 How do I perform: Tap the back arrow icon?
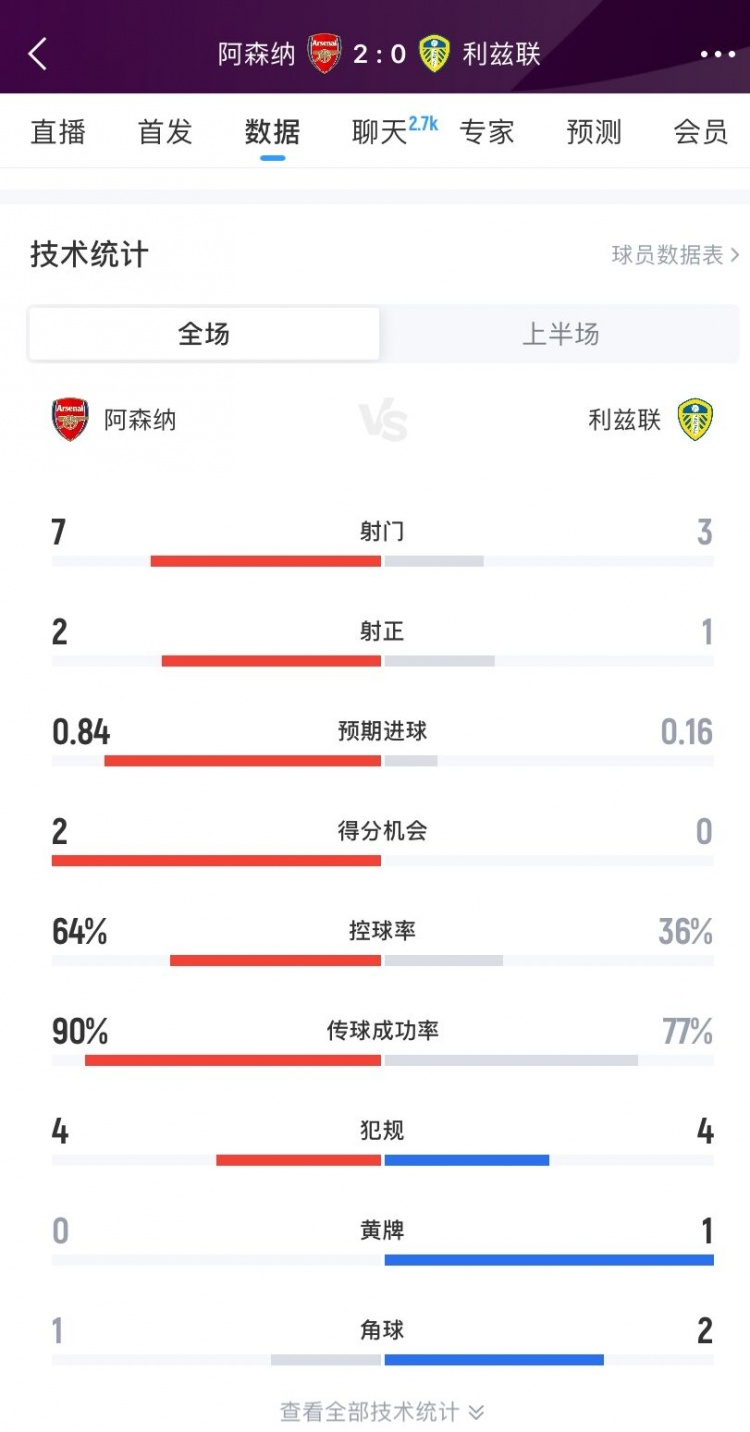coord(38,54)
